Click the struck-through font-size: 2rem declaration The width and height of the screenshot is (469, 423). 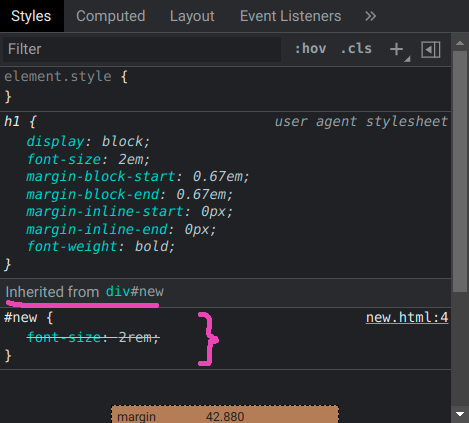click(x=93, y=337)
